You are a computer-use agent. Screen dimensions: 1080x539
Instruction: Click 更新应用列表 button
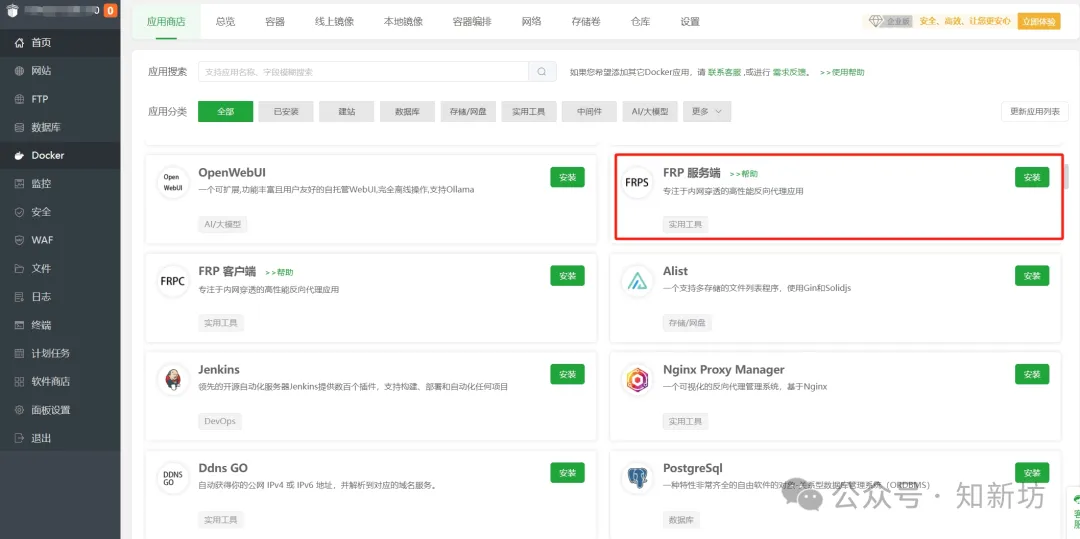coord(1035,112)
